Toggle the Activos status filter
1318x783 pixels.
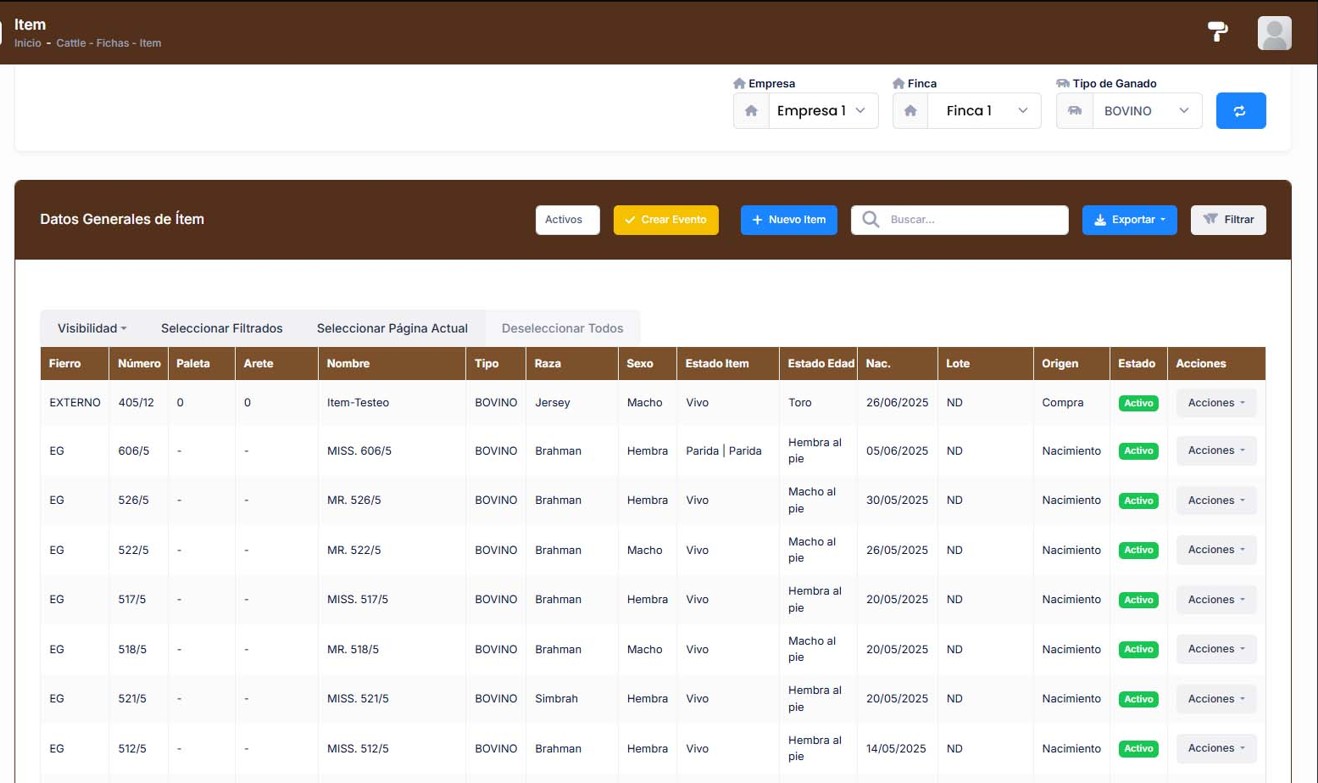[x=567, y=220]
